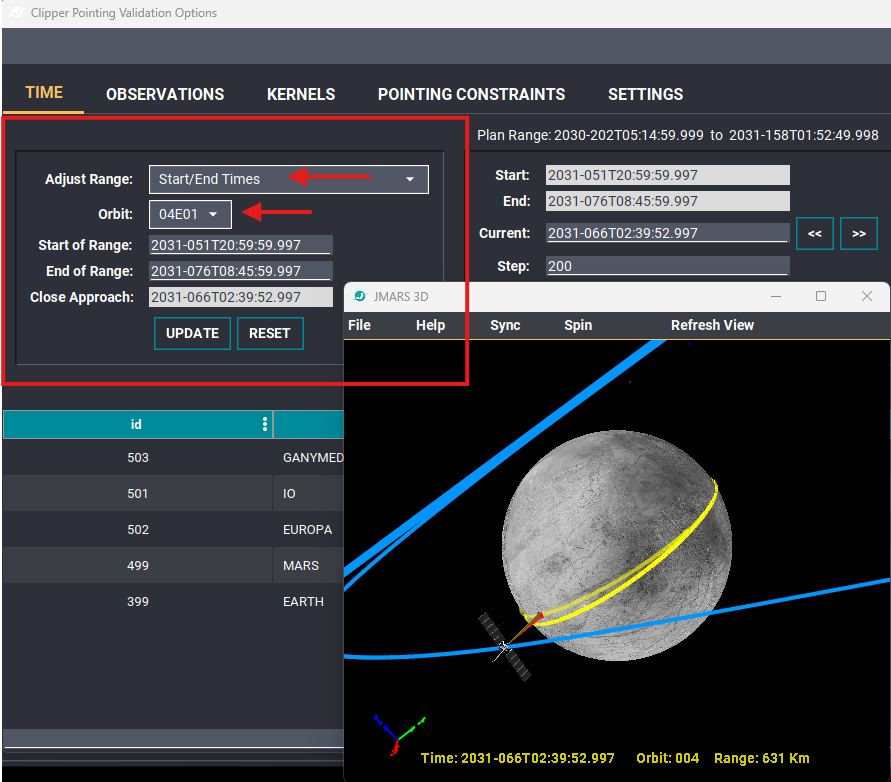The width and height of the screenshot is (891, 782).
Task: Click Refresh View in JMARS 3D
Action: (712, 325)
